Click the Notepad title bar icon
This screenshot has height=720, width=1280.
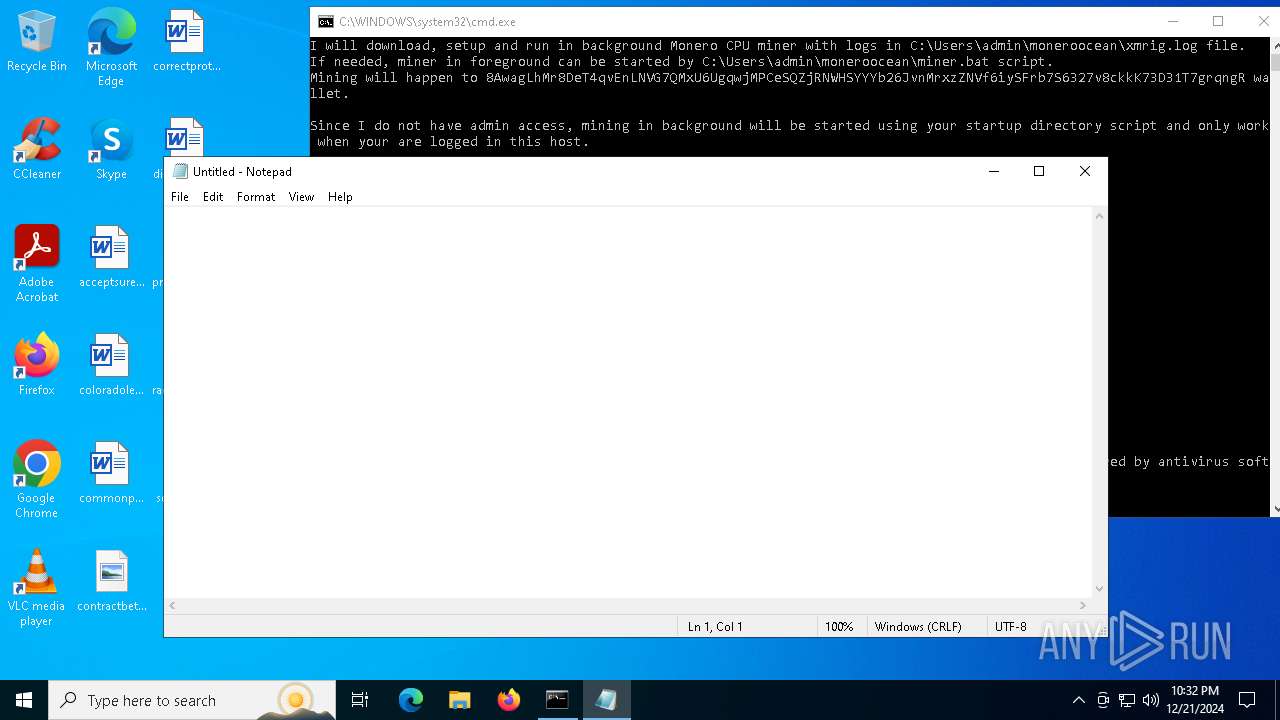coord(180,171)
